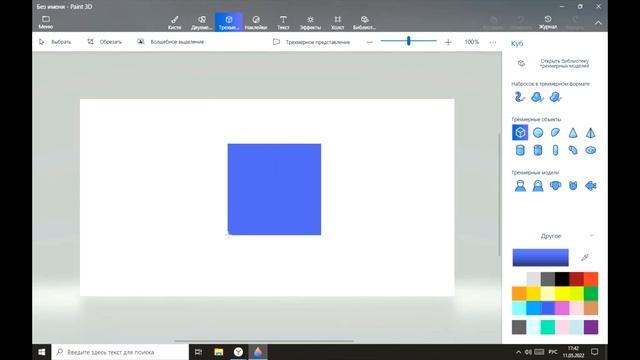Viewport: 640px width, 360px height.
Task: Select the cone 3D object
Action: pyautogui.click(x=573, y=132)
